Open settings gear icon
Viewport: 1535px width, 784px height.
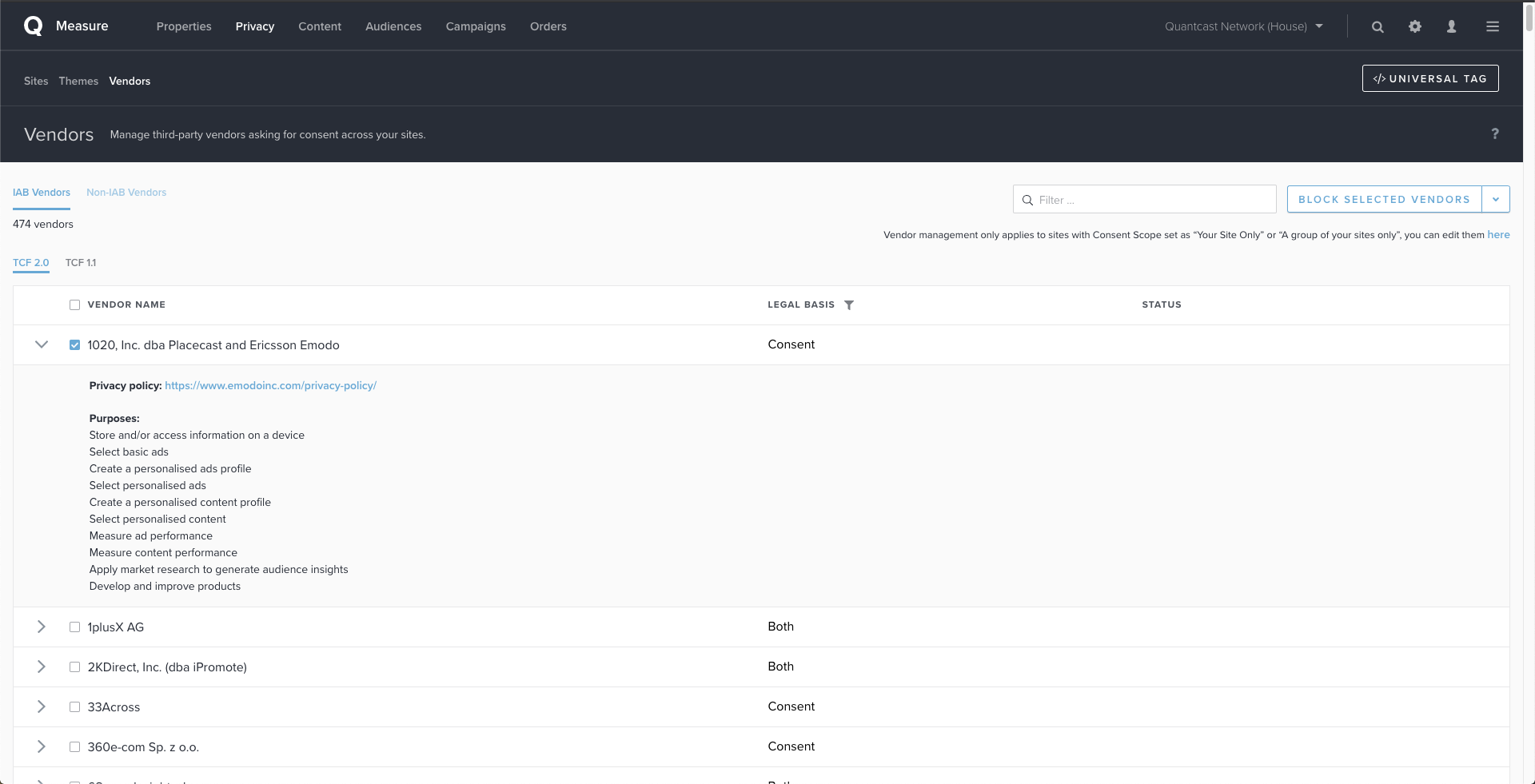tap(1415, 26)
